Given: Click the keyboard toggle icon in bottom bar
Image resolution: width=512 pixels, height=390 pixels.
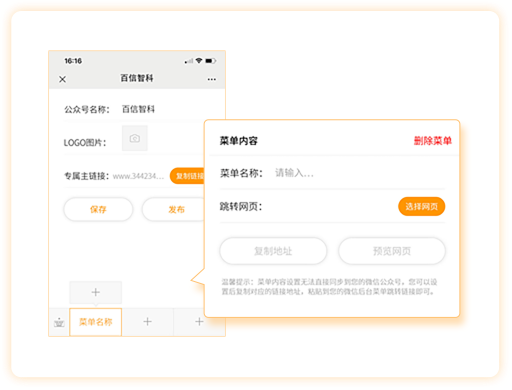Looking at the screenshot, I should pyautogui.click(x=59, y=322).
